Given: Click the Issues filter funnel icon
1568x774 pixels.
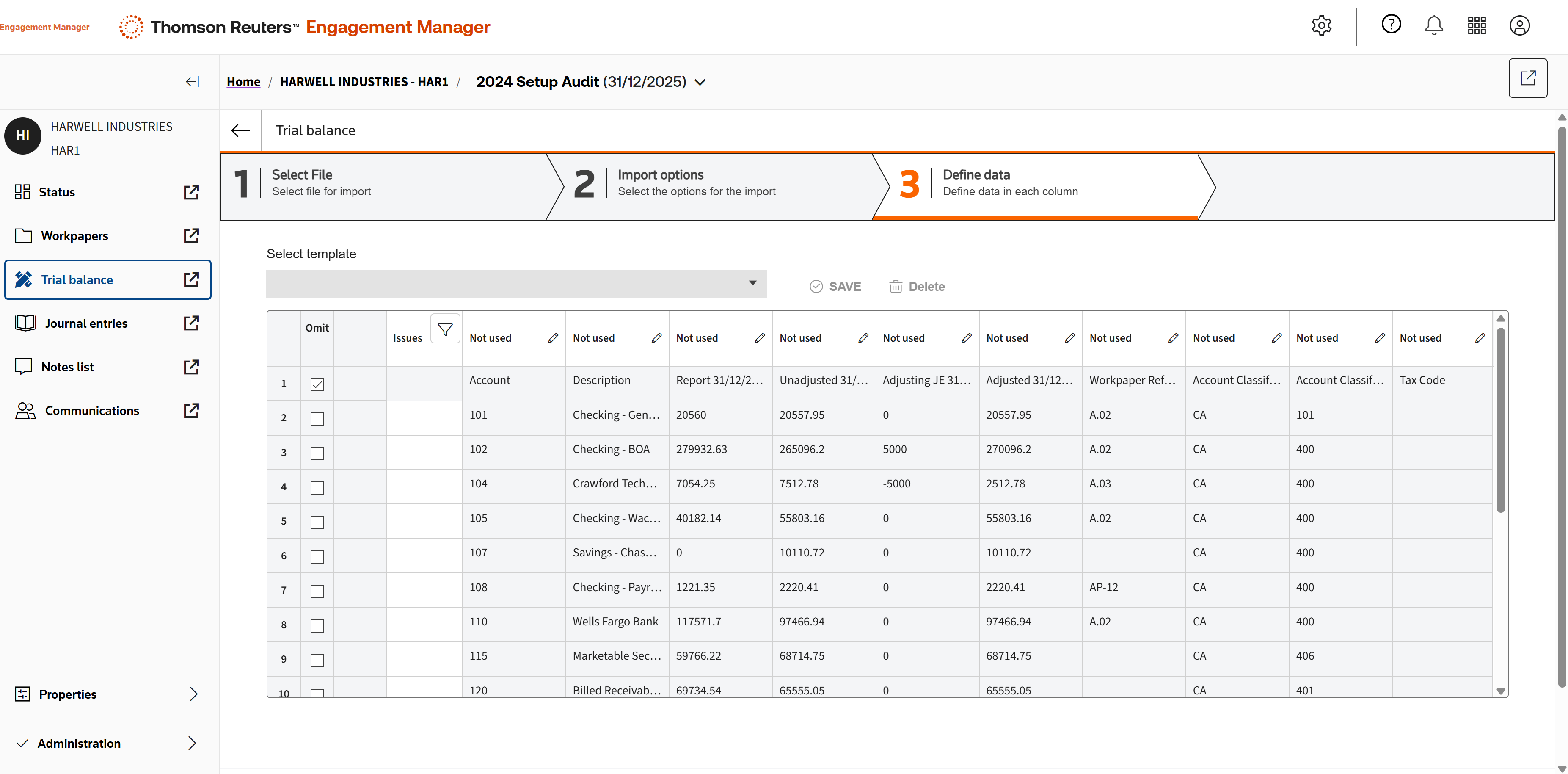Looking at the screenshot, I should (445, 329).
